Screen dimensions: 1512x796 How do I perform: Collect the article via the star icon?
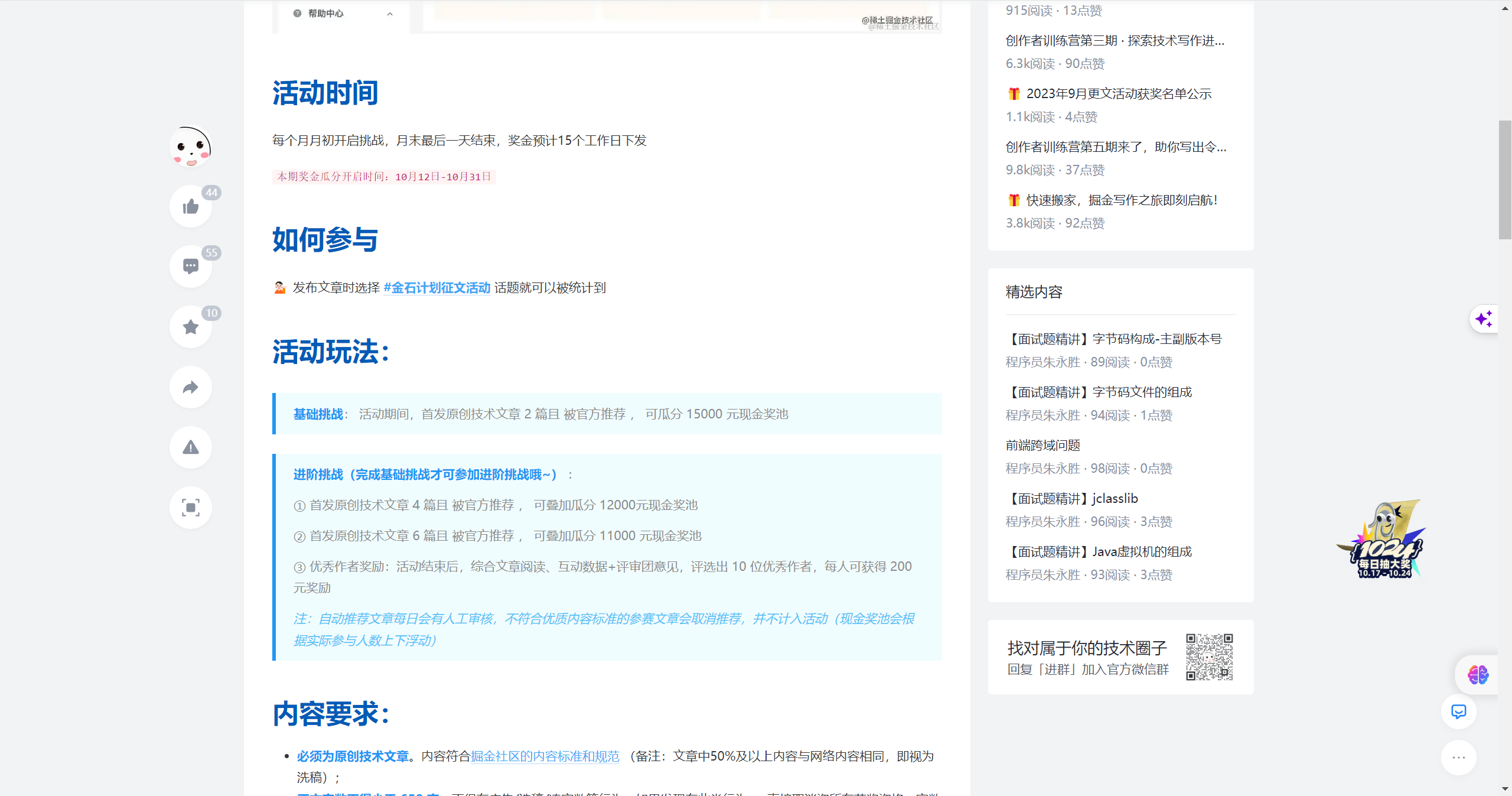click(190, 327)
